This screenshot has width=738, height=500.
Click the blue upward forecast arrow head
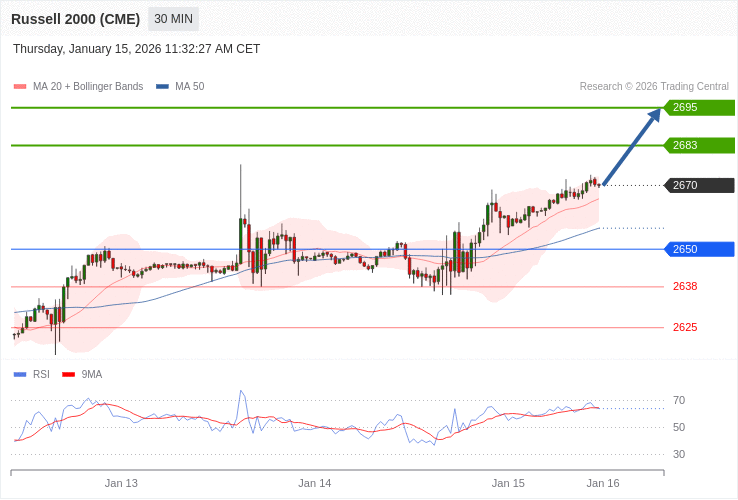coord(654,115)
